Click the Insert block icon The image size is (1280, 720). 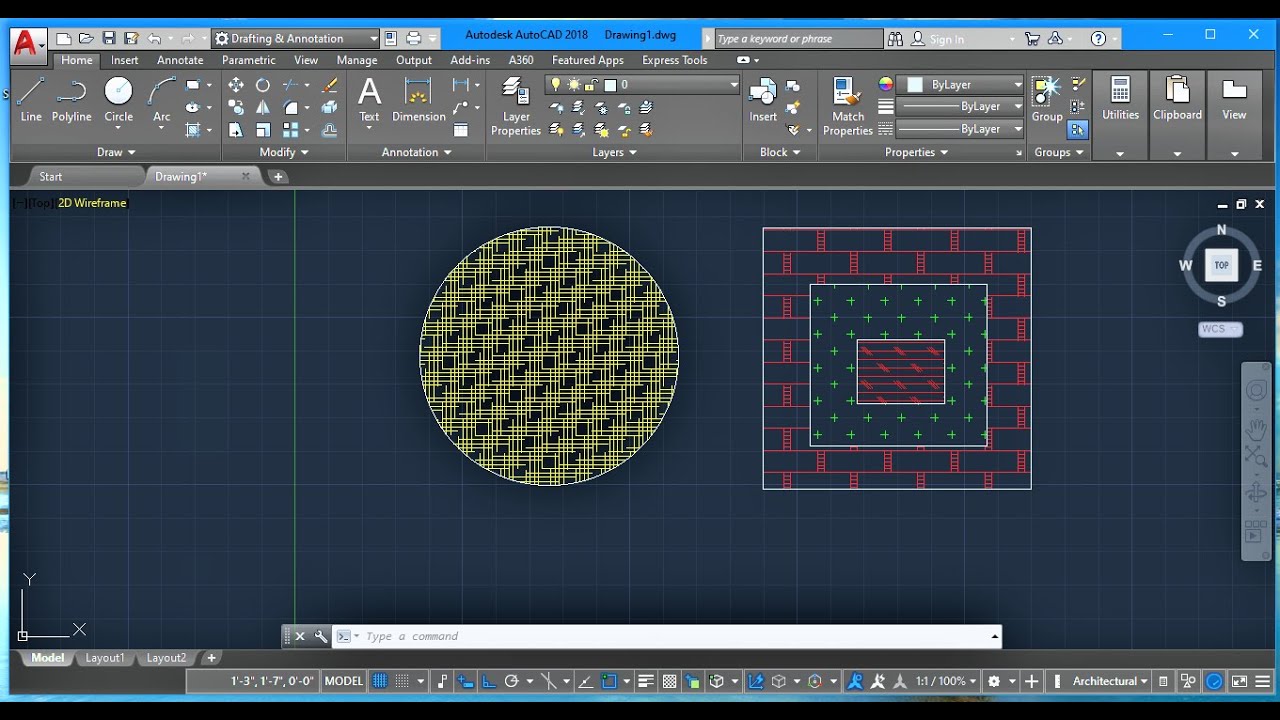pos(763,99)
